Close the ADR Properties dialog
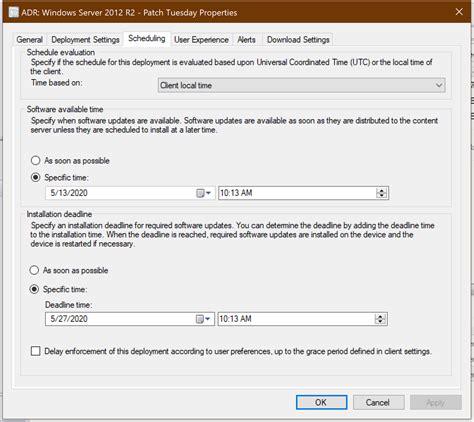 pyautogui.click(x=459, y=12)
